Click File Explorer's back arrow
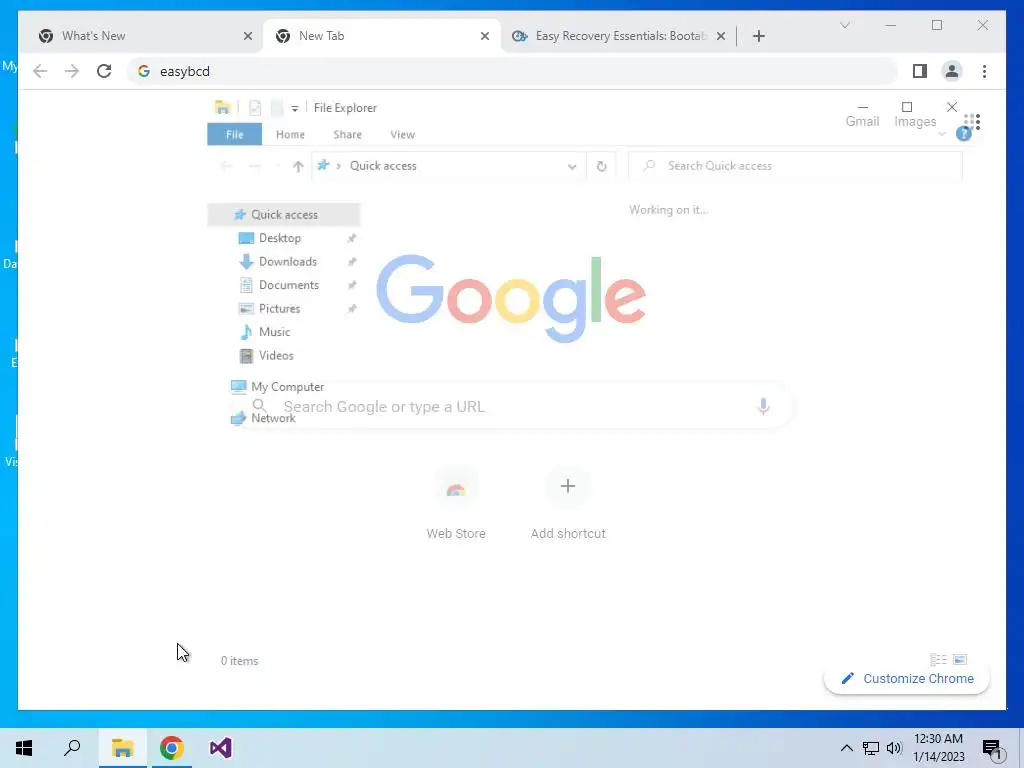 [x=226, y=166]
